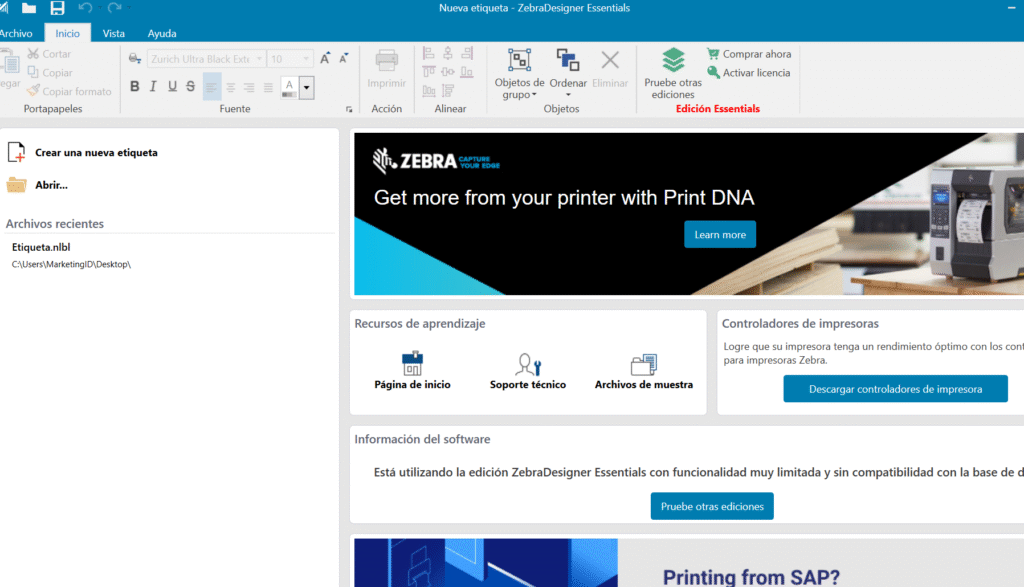Click blue Pruebe otras ediciones button
Viewport: 1024px width, 587px height.
tap(712, 506)
